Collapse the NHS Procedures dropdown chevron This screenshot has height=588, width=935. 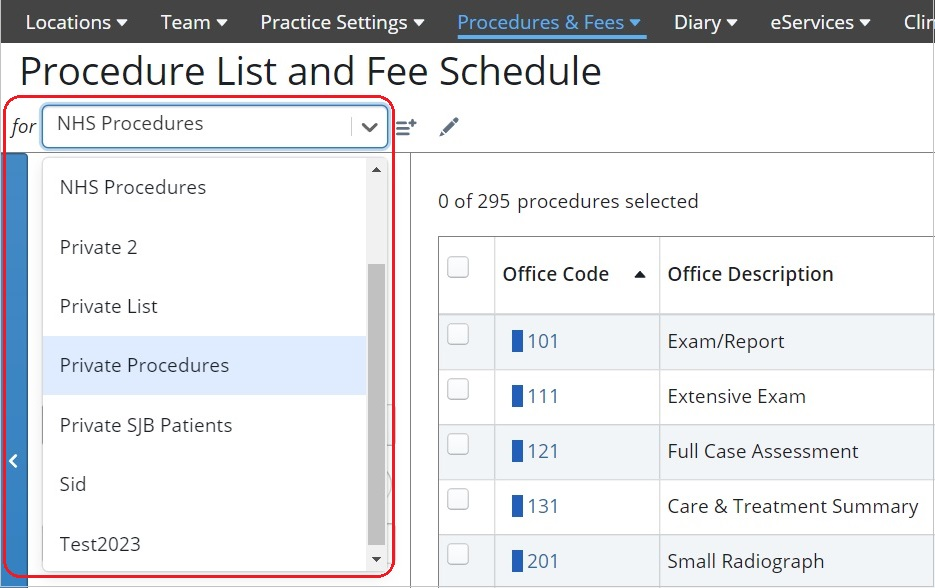369,127
